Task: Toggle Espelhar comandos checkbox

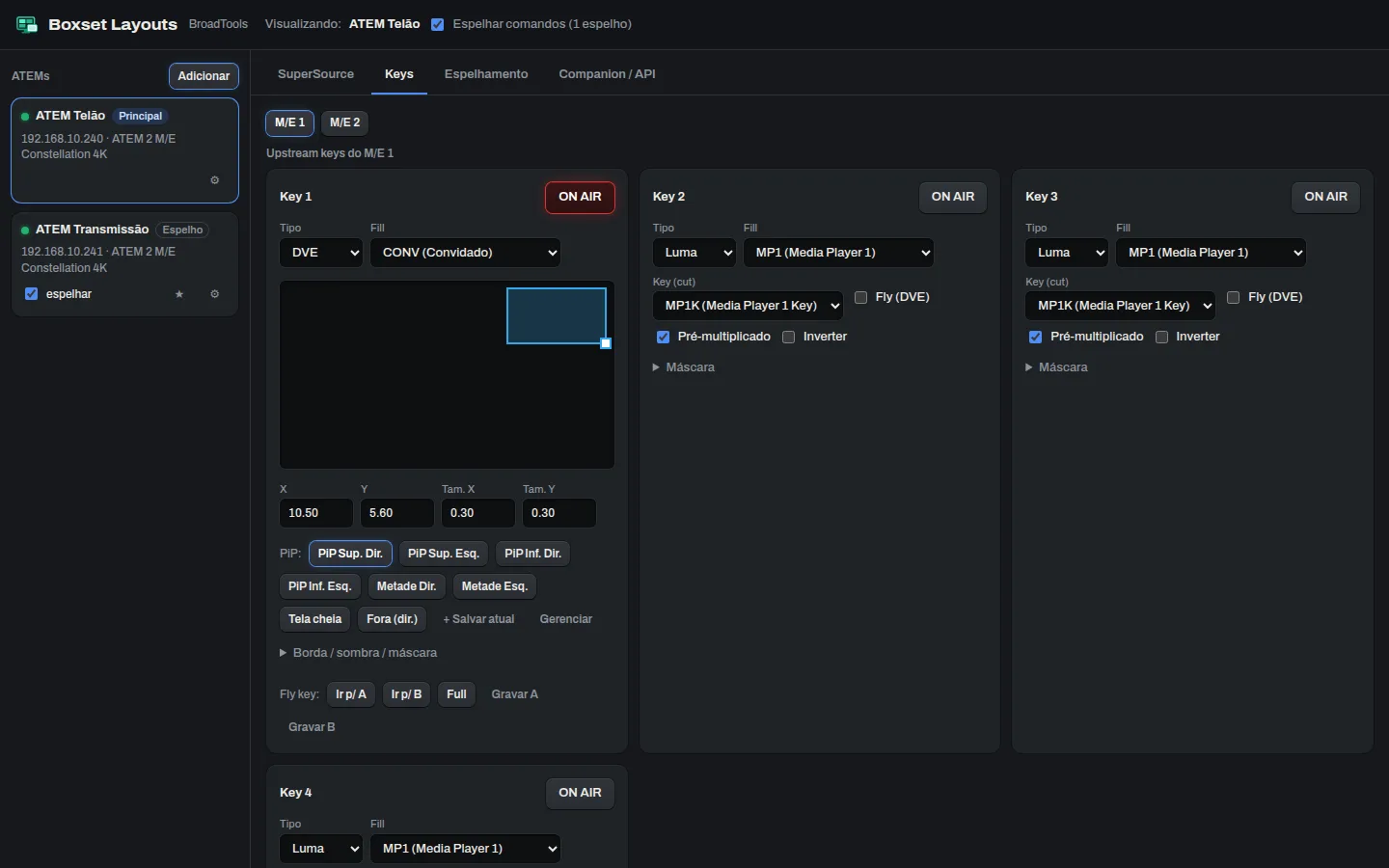Action: tap(438, 24)
